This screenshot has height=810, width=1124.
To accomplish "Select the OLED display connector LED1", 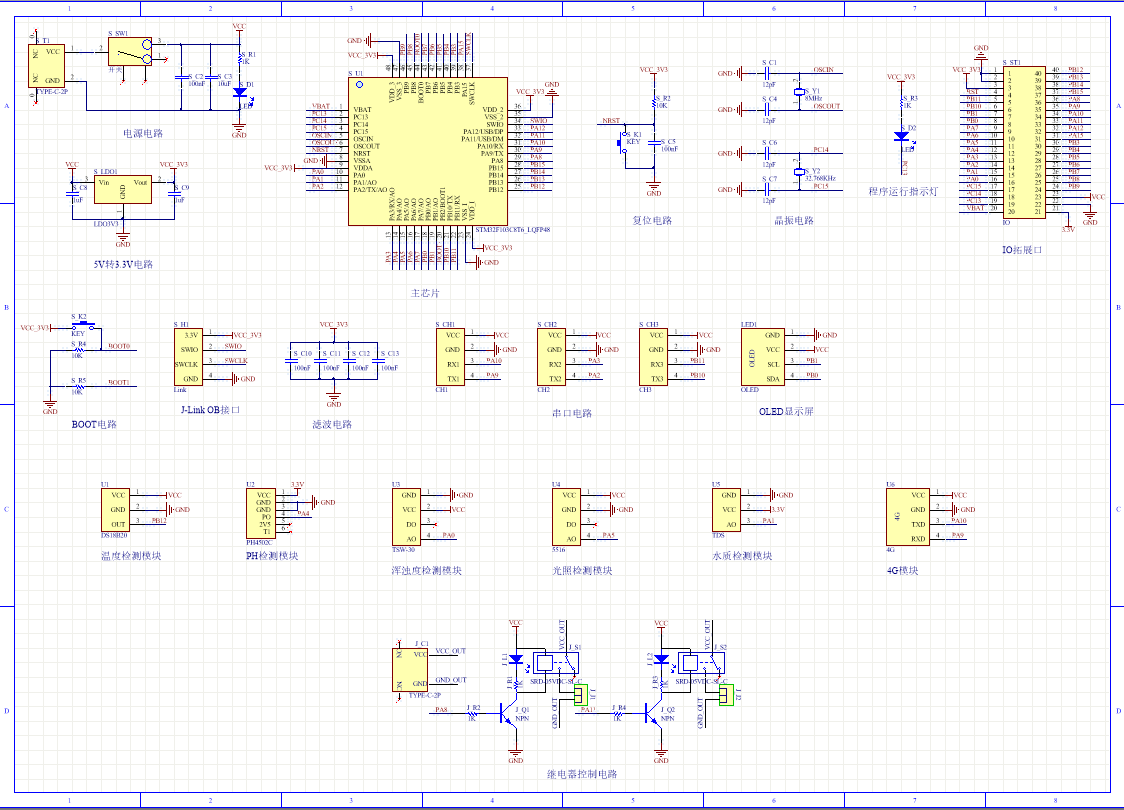I will pos(763,357).
